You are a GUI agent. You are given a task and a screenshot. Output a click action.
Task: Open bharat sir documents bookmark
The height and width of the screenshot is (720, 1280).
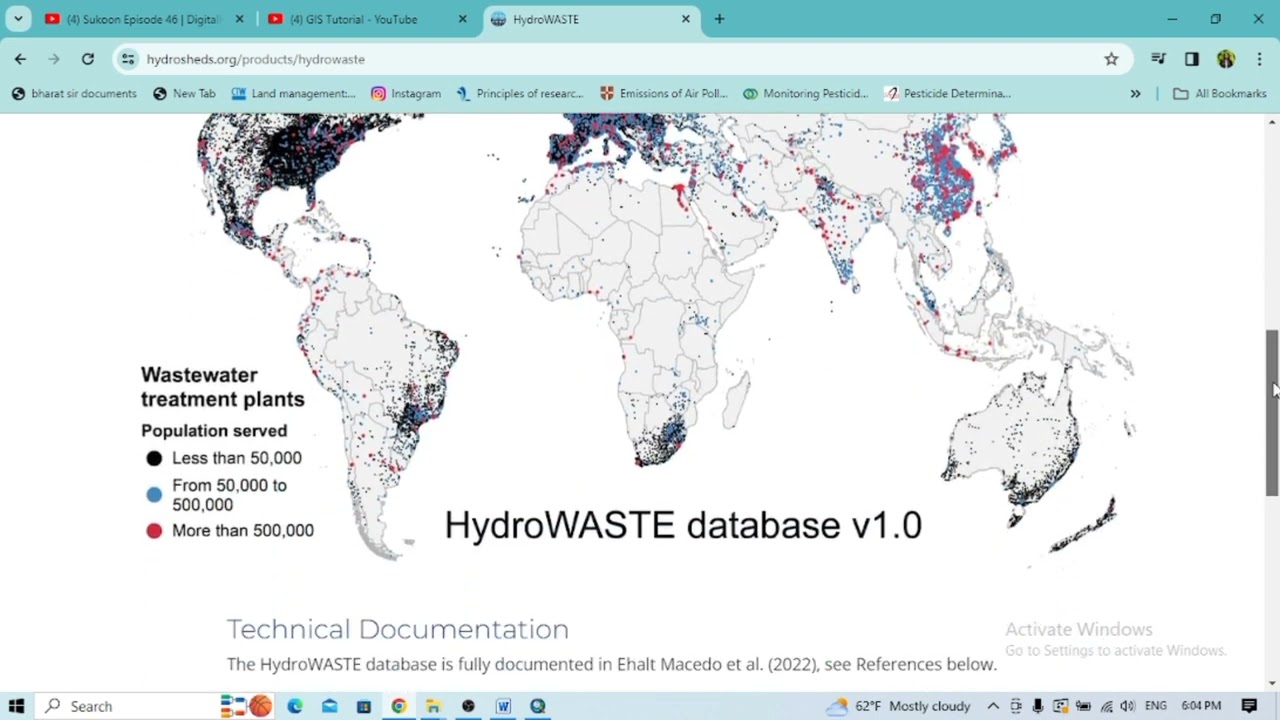74,93
